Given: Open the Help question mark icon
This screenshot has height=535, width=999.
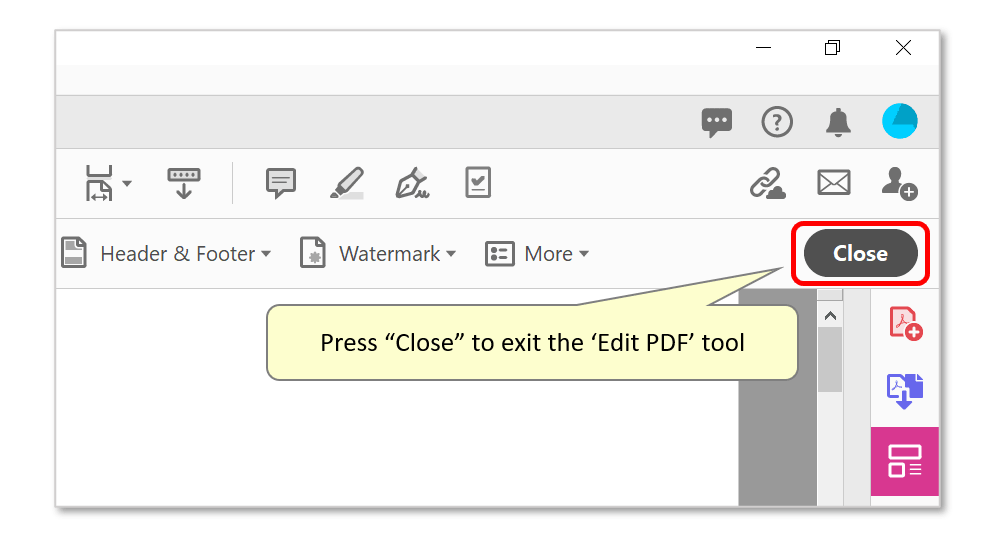Looking at the screenshot, I should click(x=777, y=122).
